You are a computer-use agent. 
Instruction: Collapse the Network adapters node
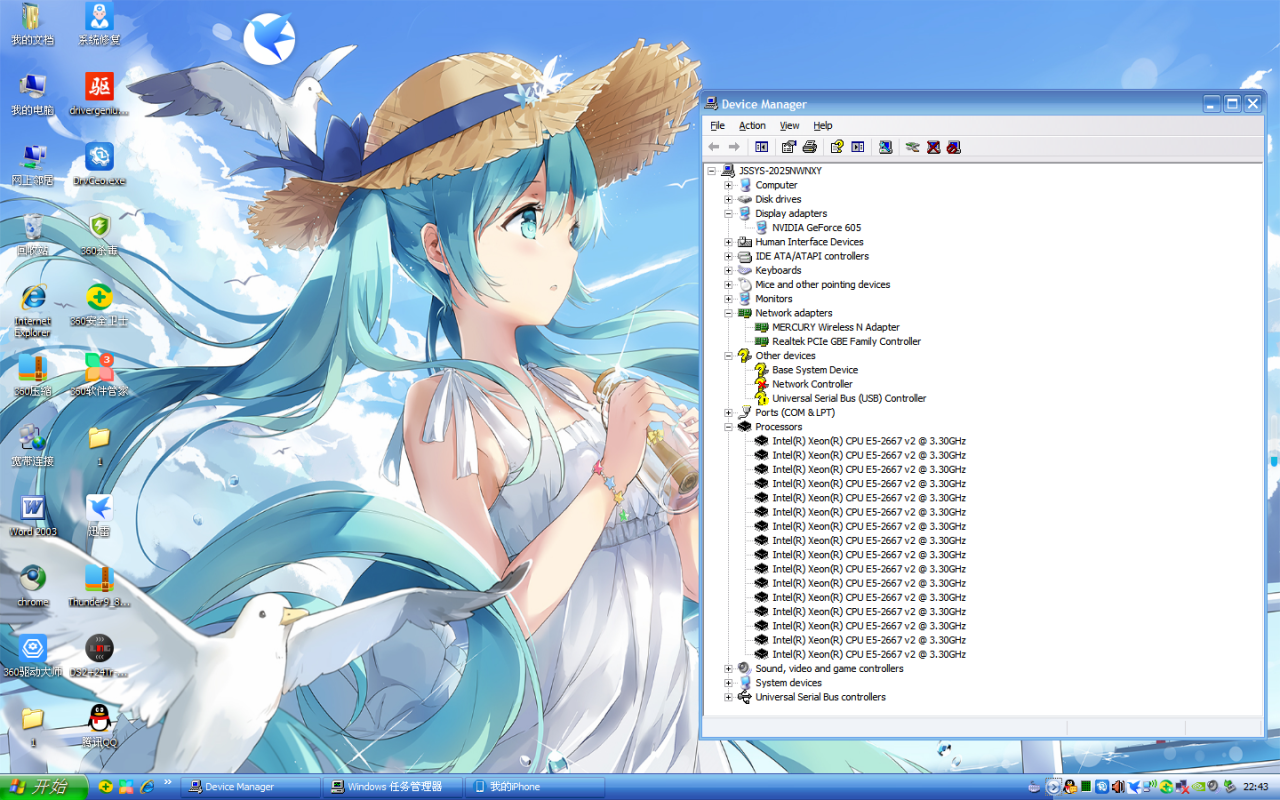(729, 313)
